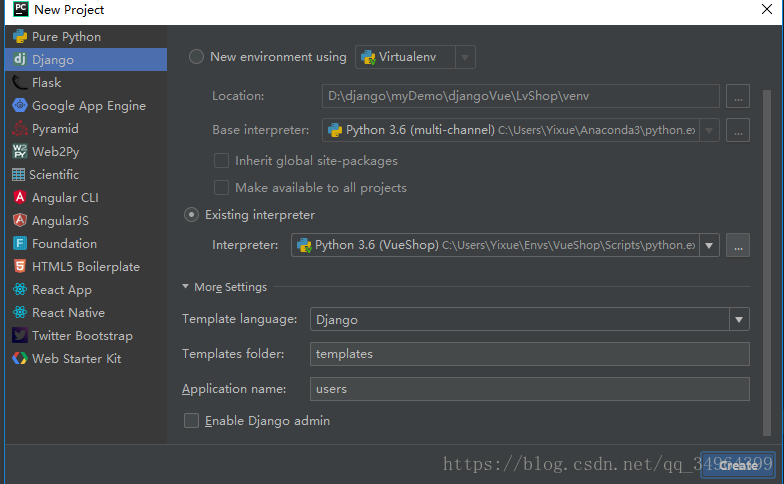Screen dimensions: 784x484
Task: Open the existing Interpreter dropdown arrow
Action: tap(709, 246)
